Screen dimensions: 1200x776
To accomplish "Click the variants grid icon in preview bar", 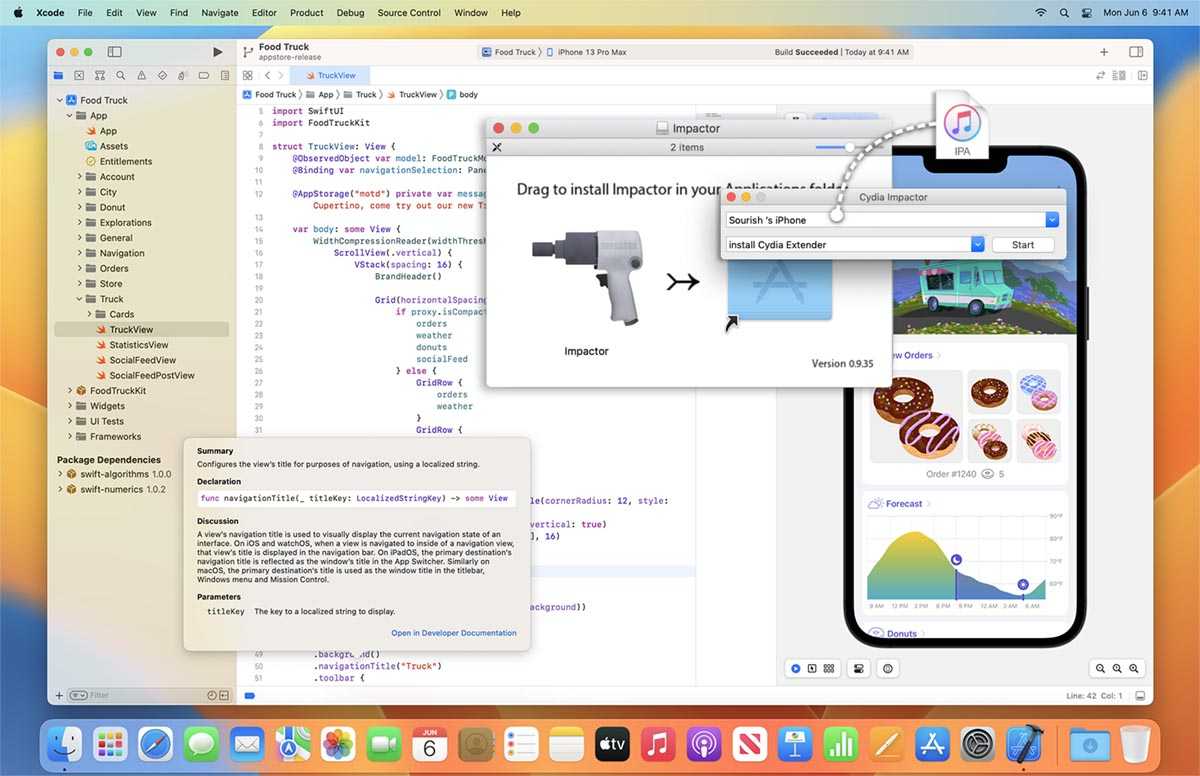I will (x=829, y=668).
